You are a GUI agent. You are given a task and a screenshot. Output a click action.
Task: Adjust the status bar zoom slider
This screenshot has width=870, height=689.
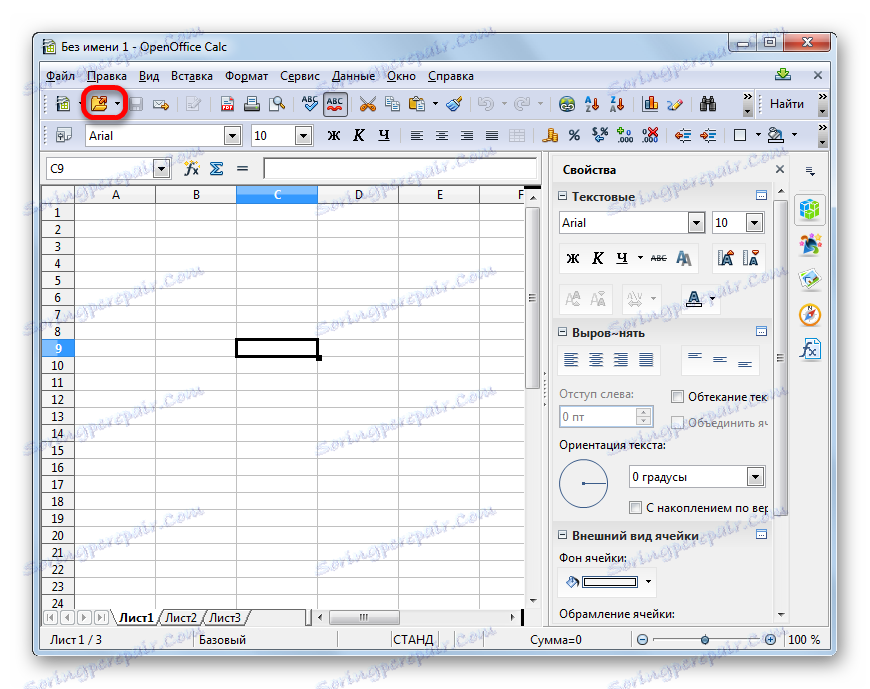[705, 640]
